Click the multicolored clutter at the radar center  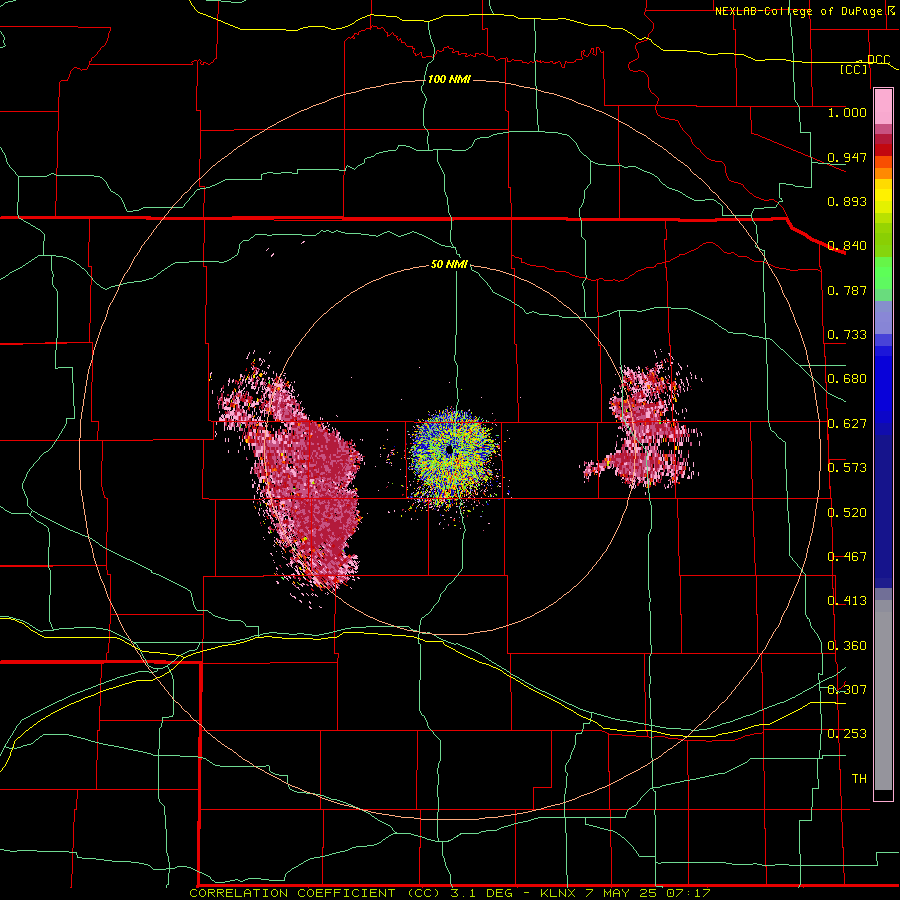click(451, 456)
